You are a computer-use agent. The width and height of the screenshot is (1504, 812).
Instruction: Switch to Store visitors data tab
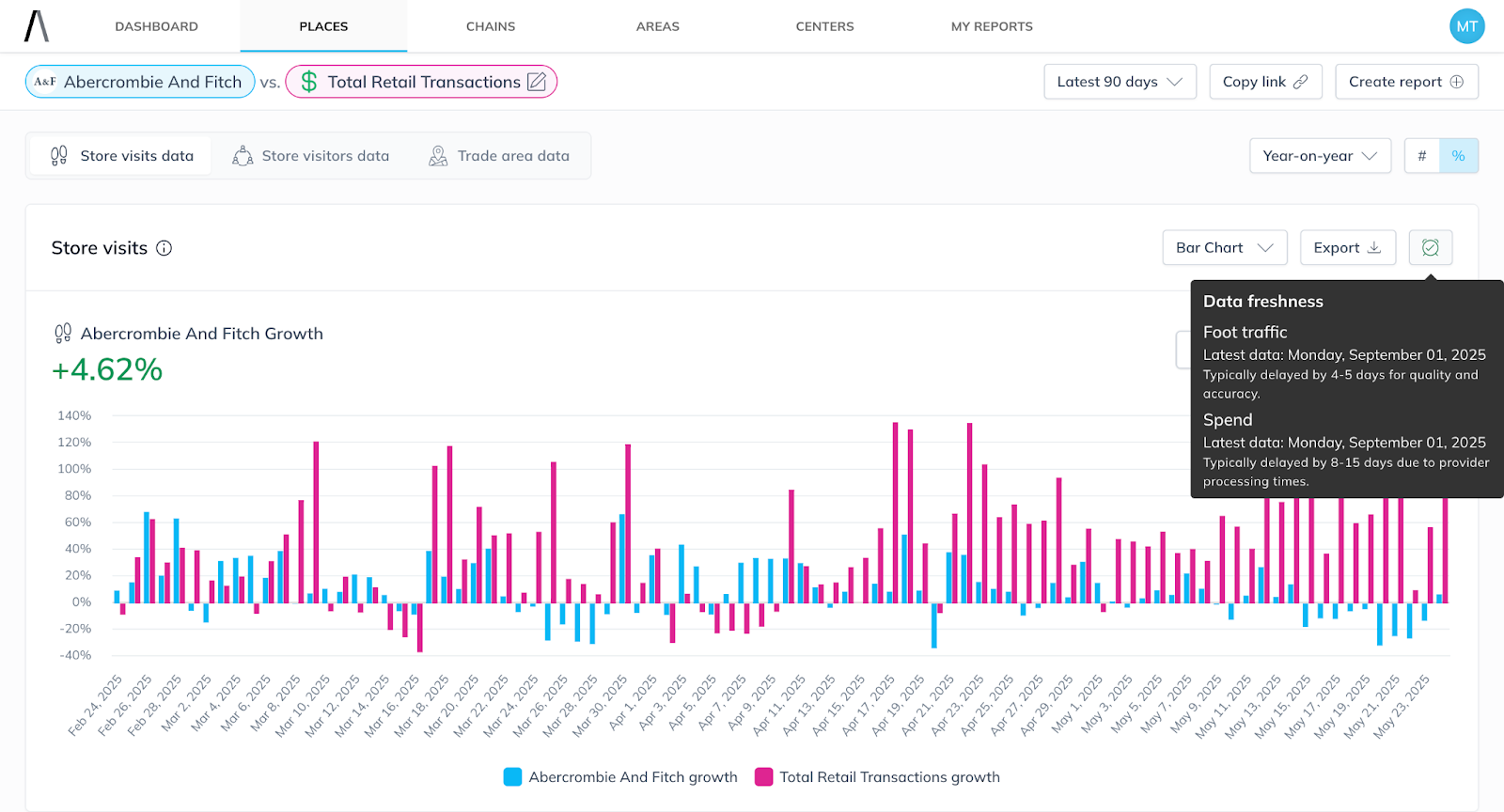[311, 156]
